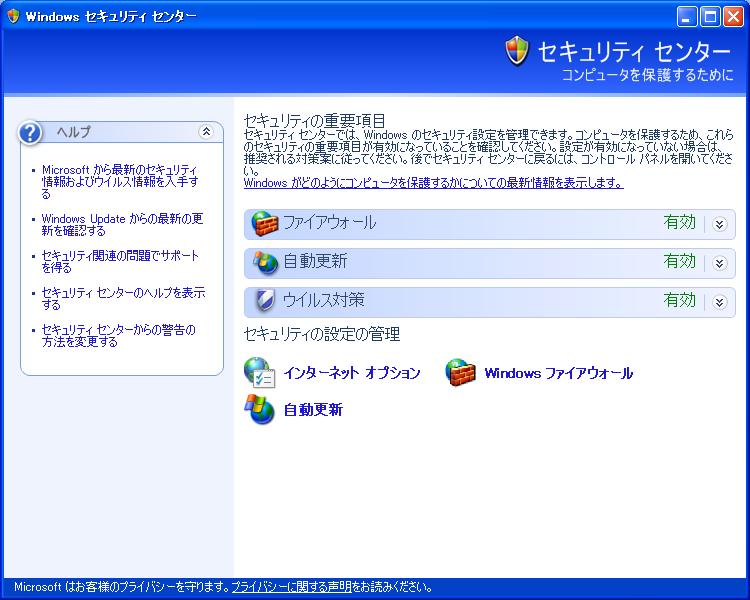Click 有効 status of 自動更新
750x600 pixels.
click(x=679, y=261)
